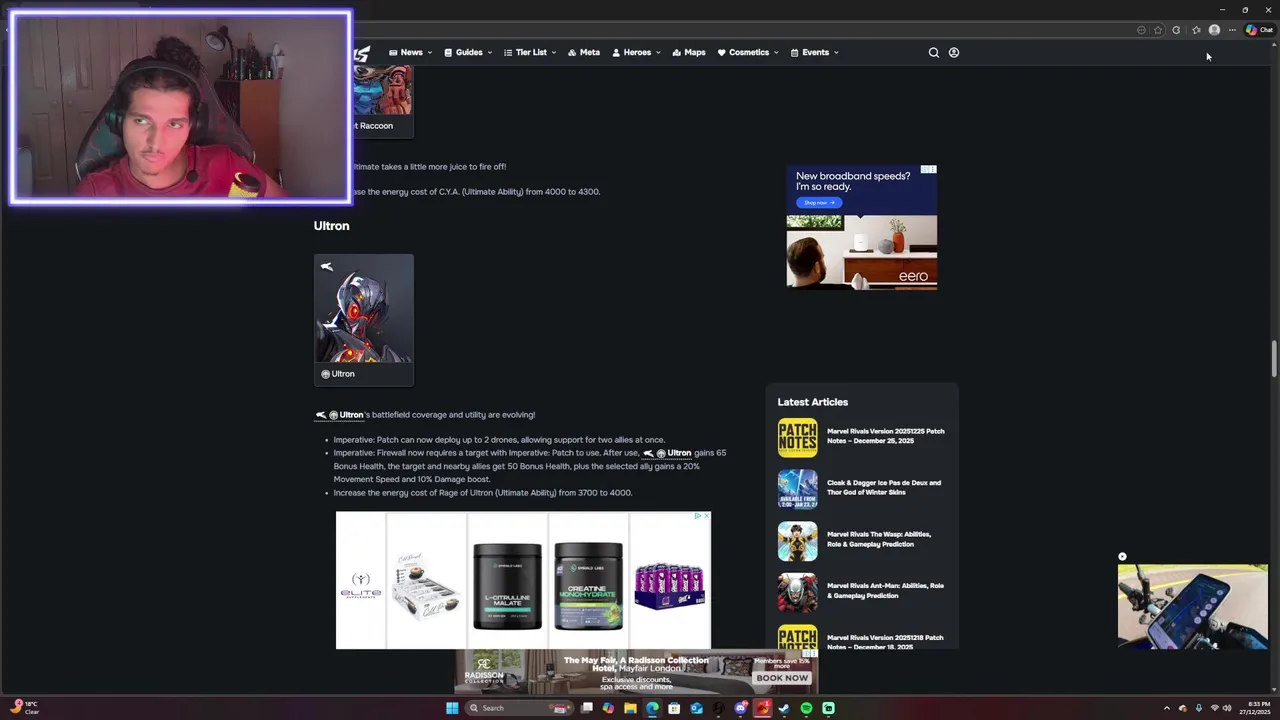
Task: Open clock and date in taskbar
Action: (1255, 708)
